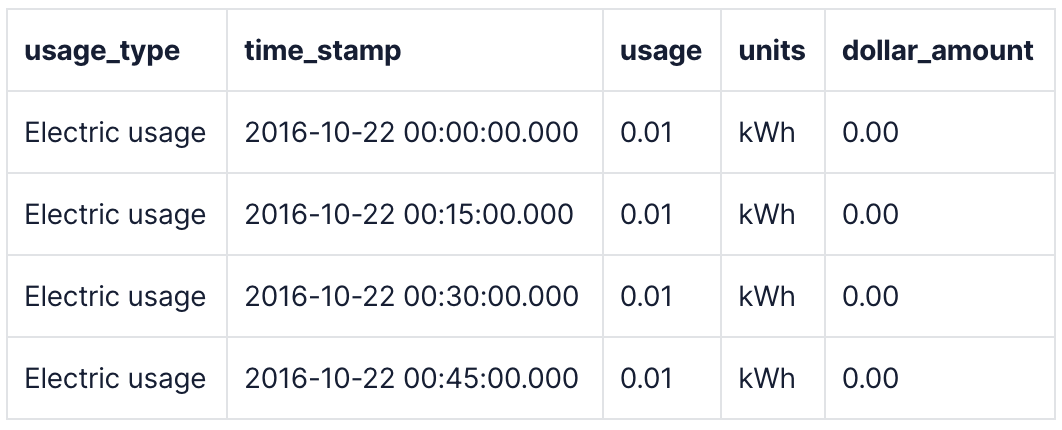
Task: Select Electric usage in the 00:45:00 row
Action: coord(115,378)
